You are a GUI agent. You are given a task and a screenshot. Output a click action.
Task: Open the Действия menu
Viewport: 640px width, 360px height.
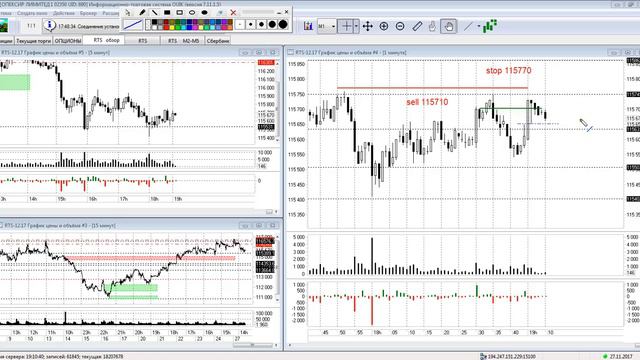pos(64,13)
